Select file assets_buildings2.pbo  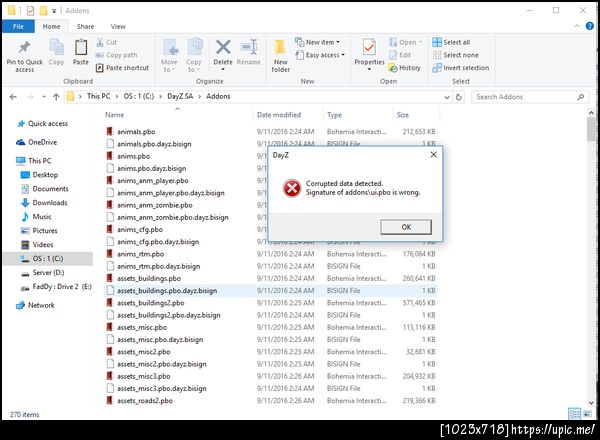[x=150, y=303]
